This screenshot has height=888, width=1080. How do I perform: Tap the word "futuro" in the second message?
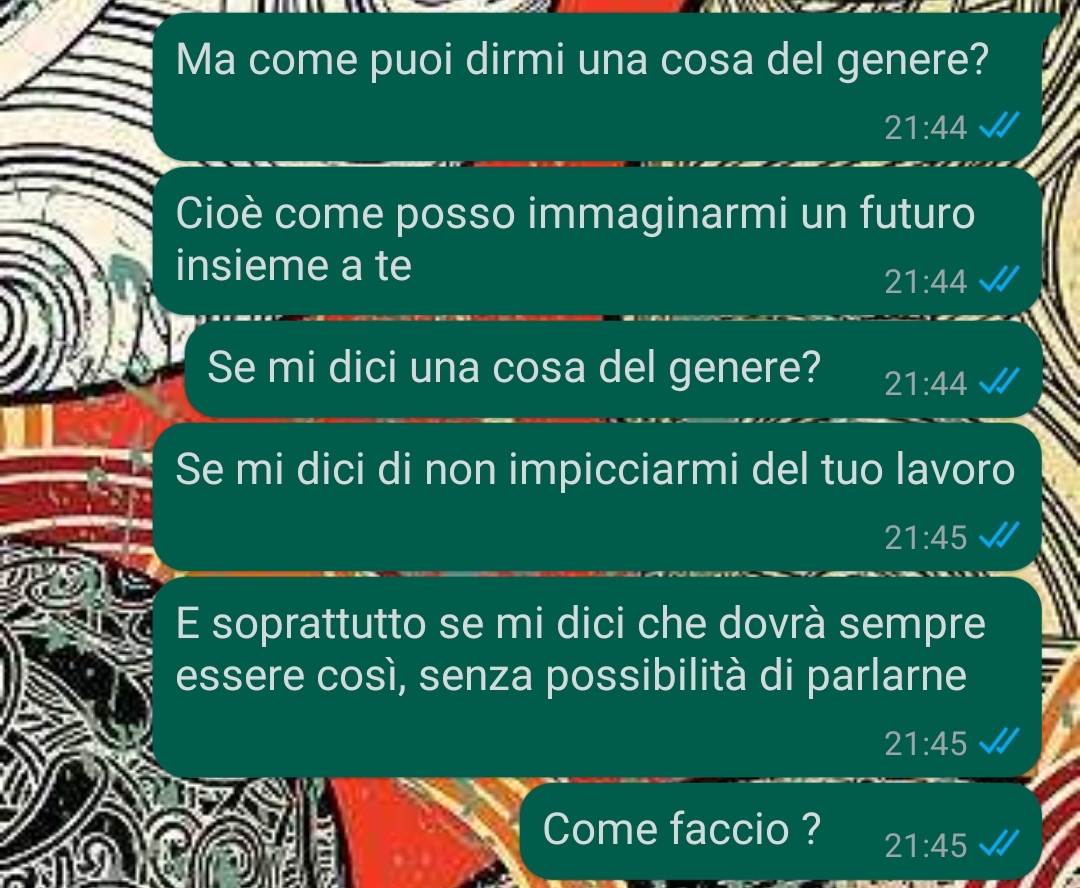917,213
